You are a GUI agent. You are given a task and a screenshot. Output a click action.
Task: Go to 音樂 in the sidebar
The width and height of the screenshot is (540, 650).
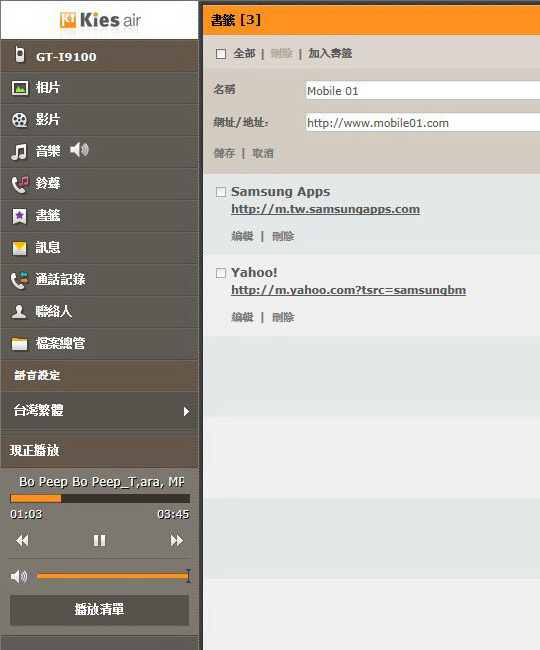[99, 152]
